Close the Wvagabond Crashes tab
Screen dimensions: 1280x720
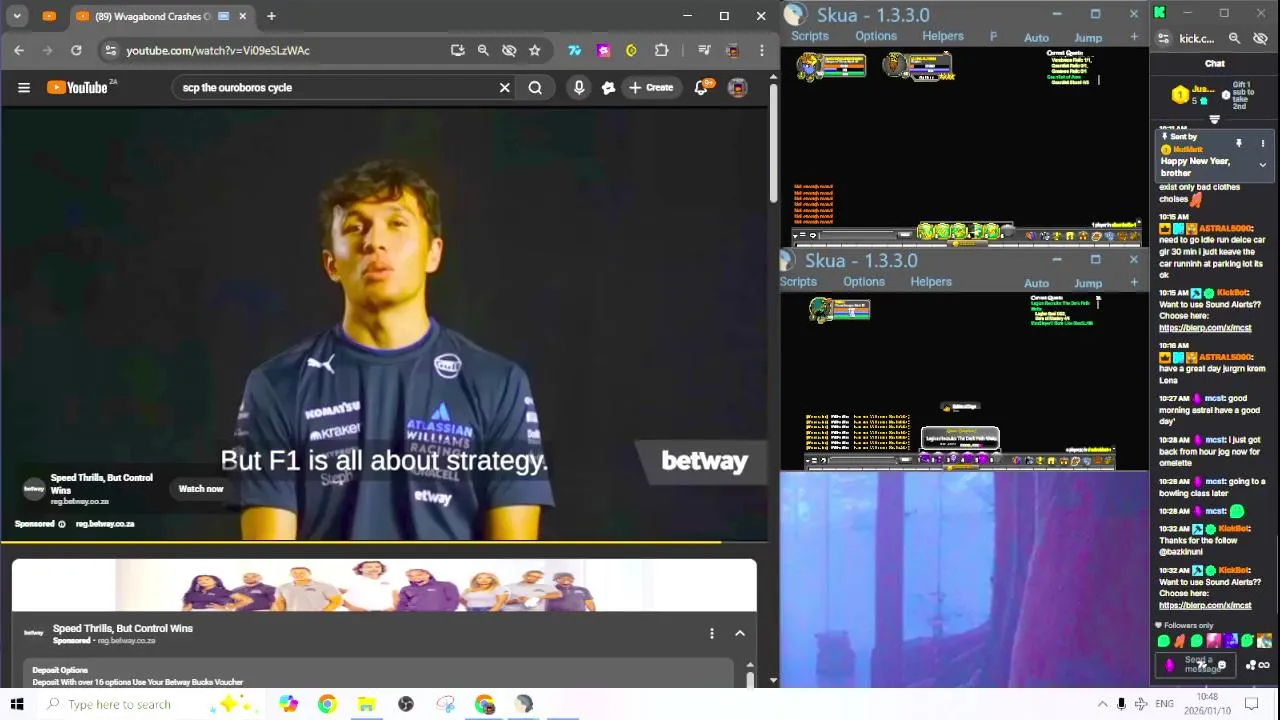coord(242,16)
